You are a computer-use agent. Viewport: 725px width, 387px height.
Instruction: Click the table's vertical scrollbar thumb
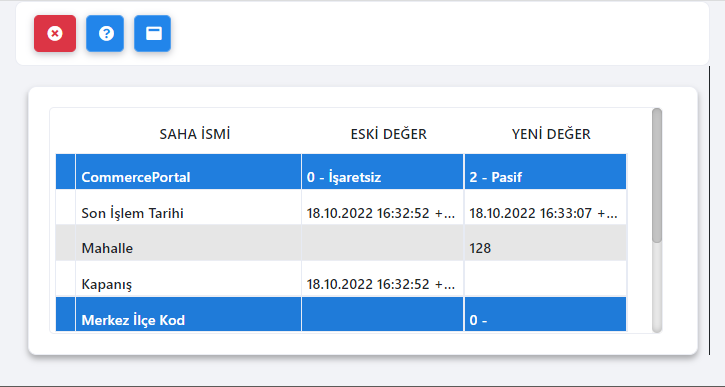[657, 175]
